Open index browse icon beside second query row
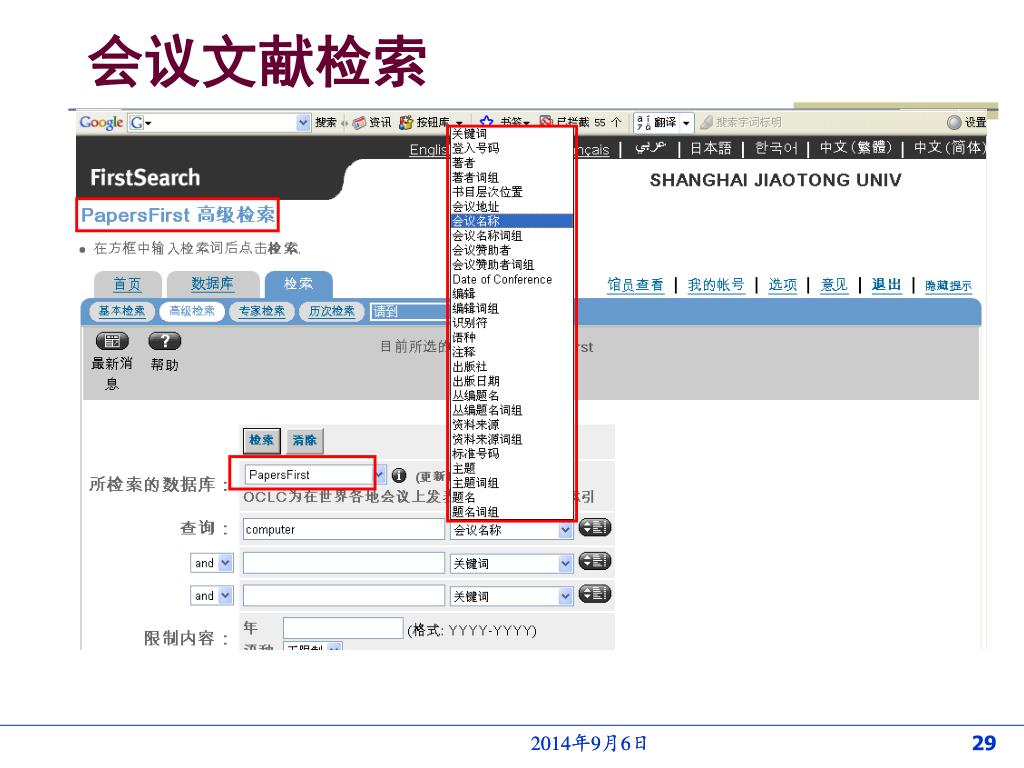1024x768 pixels. click(594, 561)
